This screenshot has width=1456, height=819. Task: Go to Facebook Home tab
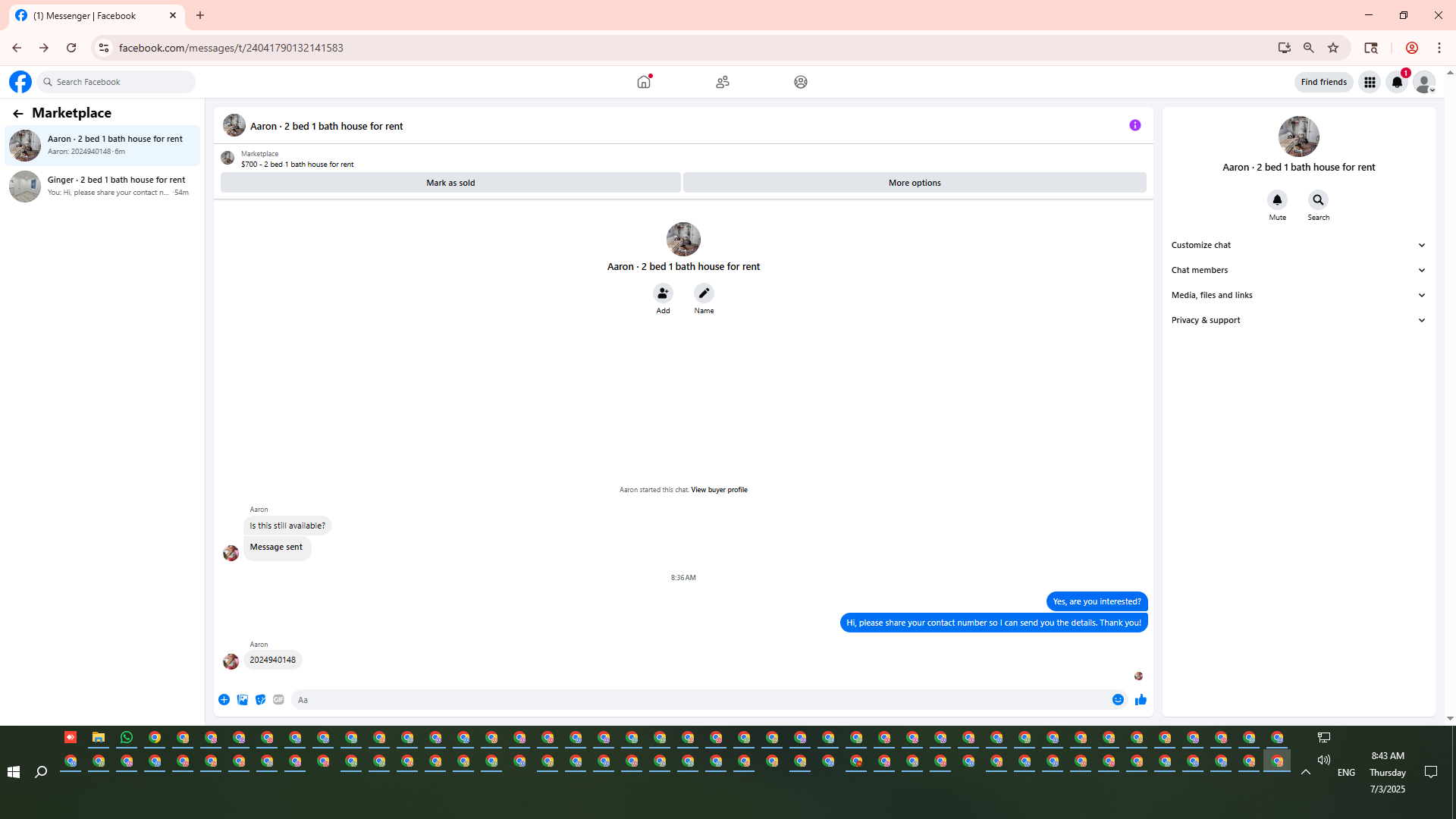click(x=644, y=82)
